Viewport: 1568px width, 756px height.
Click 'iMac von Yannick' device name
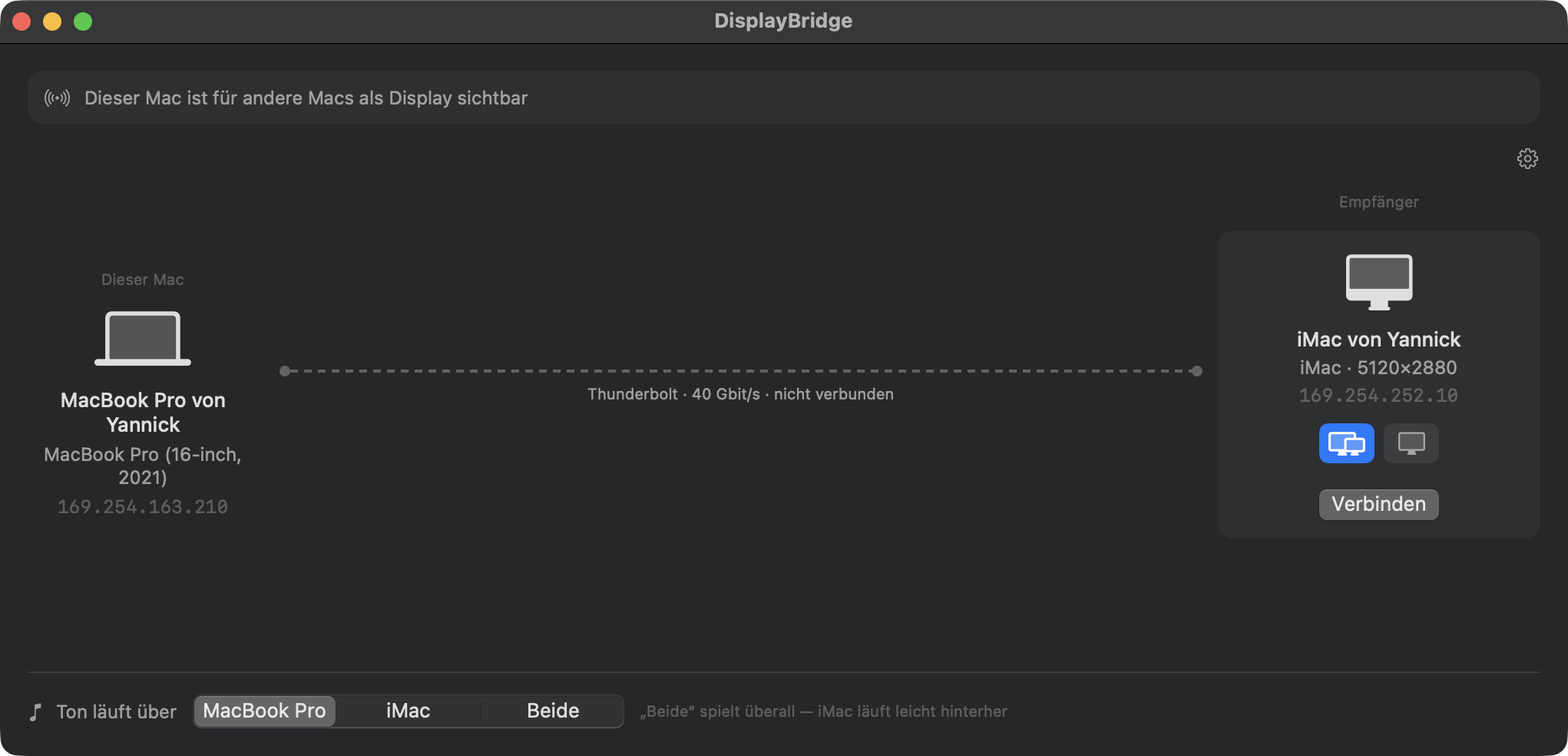(x=1378, y=340)
